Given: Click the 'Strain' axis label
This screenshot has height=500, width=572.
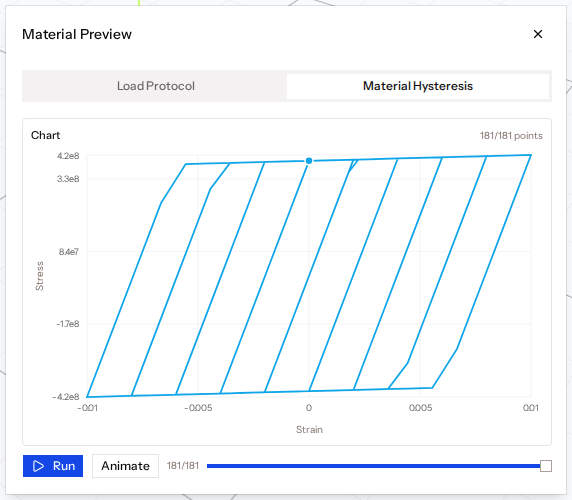Looking at the screenshot, I should pos(309,430).
